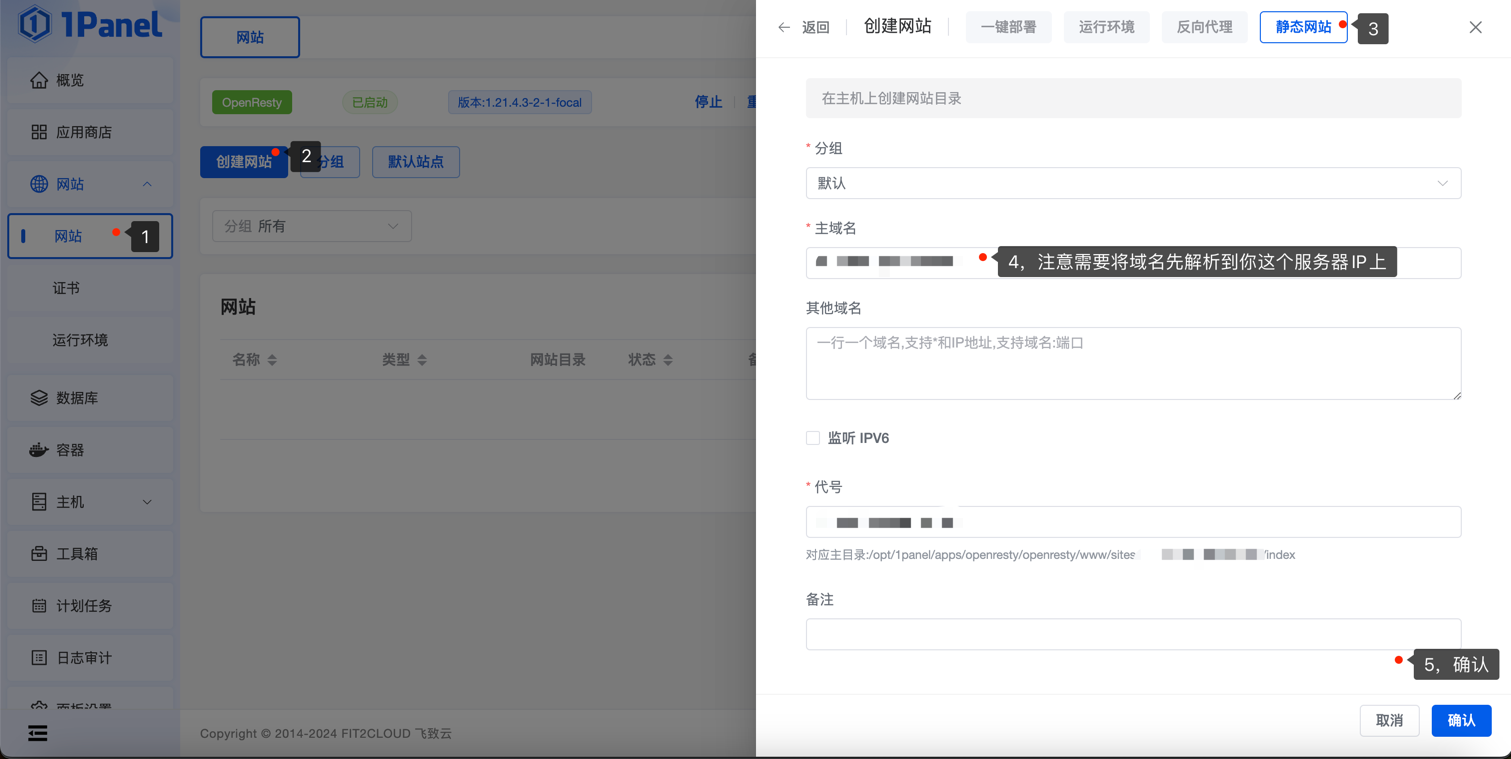
Task: Click the calendar icon for 计划任务
Action: point(39,606)
